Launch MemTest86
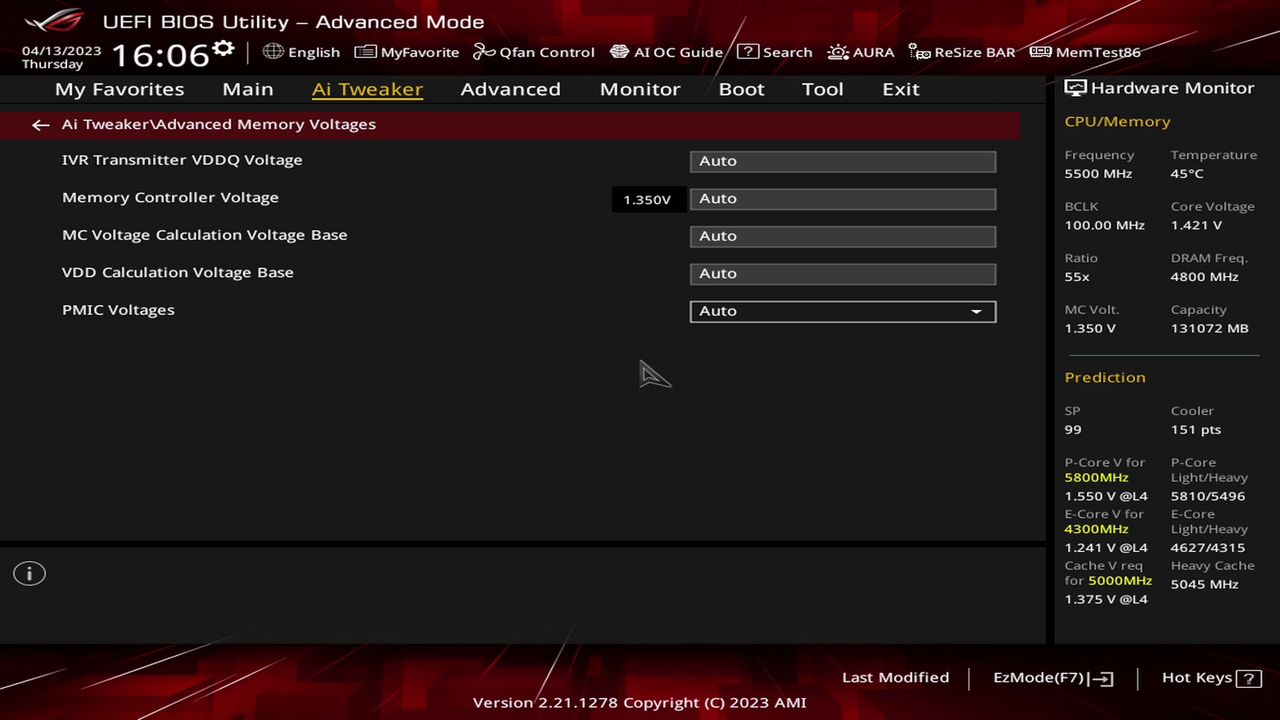The image size is (1280, 720). point(1085,52)
